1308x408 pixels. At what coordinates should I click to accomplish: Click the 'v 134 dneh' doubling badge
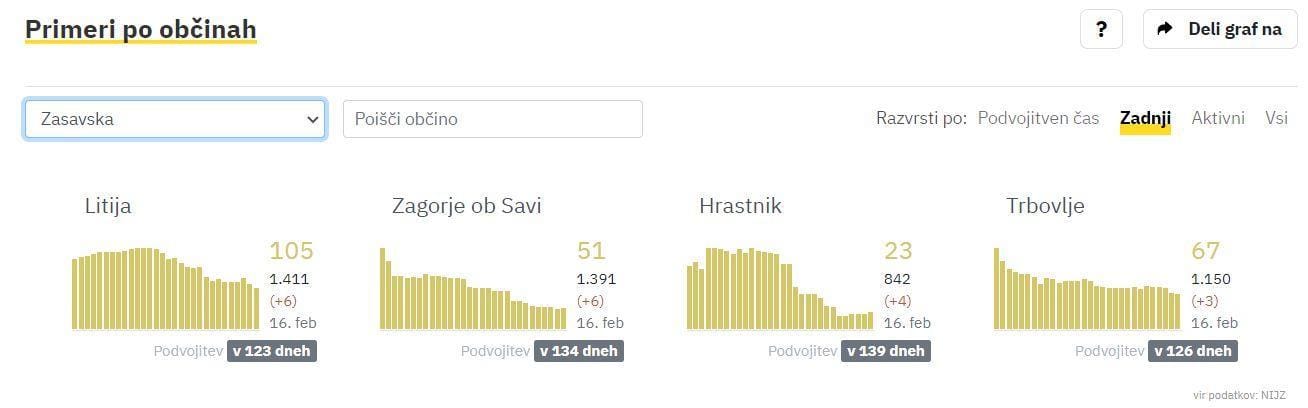point(579,351)
